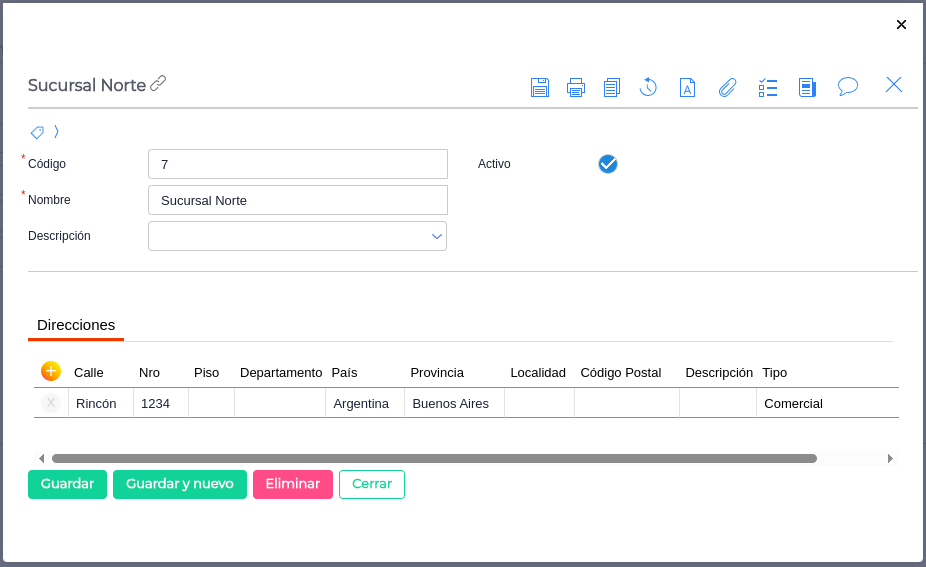Click the Provincia column header

click(x=437, y=373)
